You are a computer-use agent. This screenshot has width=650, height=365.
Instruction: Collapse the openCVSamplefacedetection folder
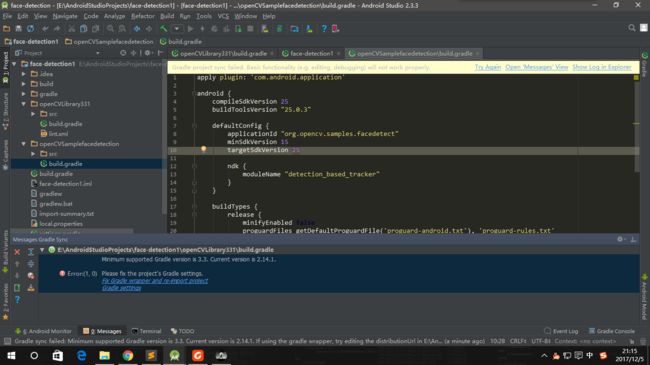coord(24,144)
